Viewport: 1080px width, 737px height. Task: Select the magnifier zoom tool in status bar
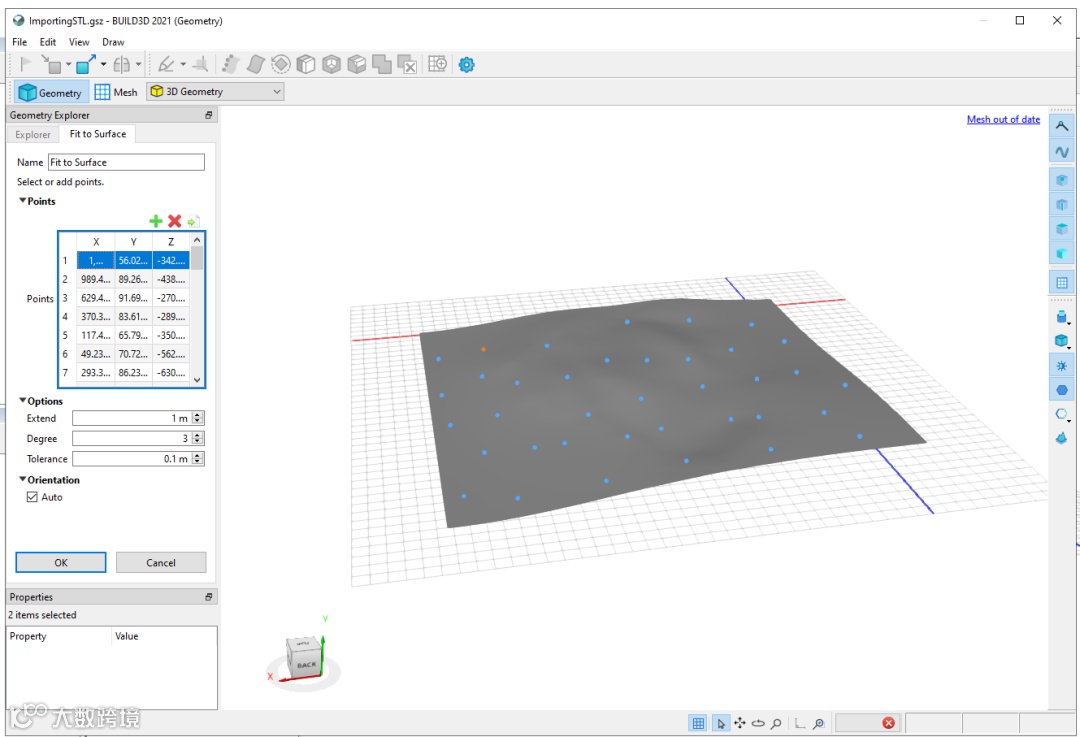tap(776, 723)
